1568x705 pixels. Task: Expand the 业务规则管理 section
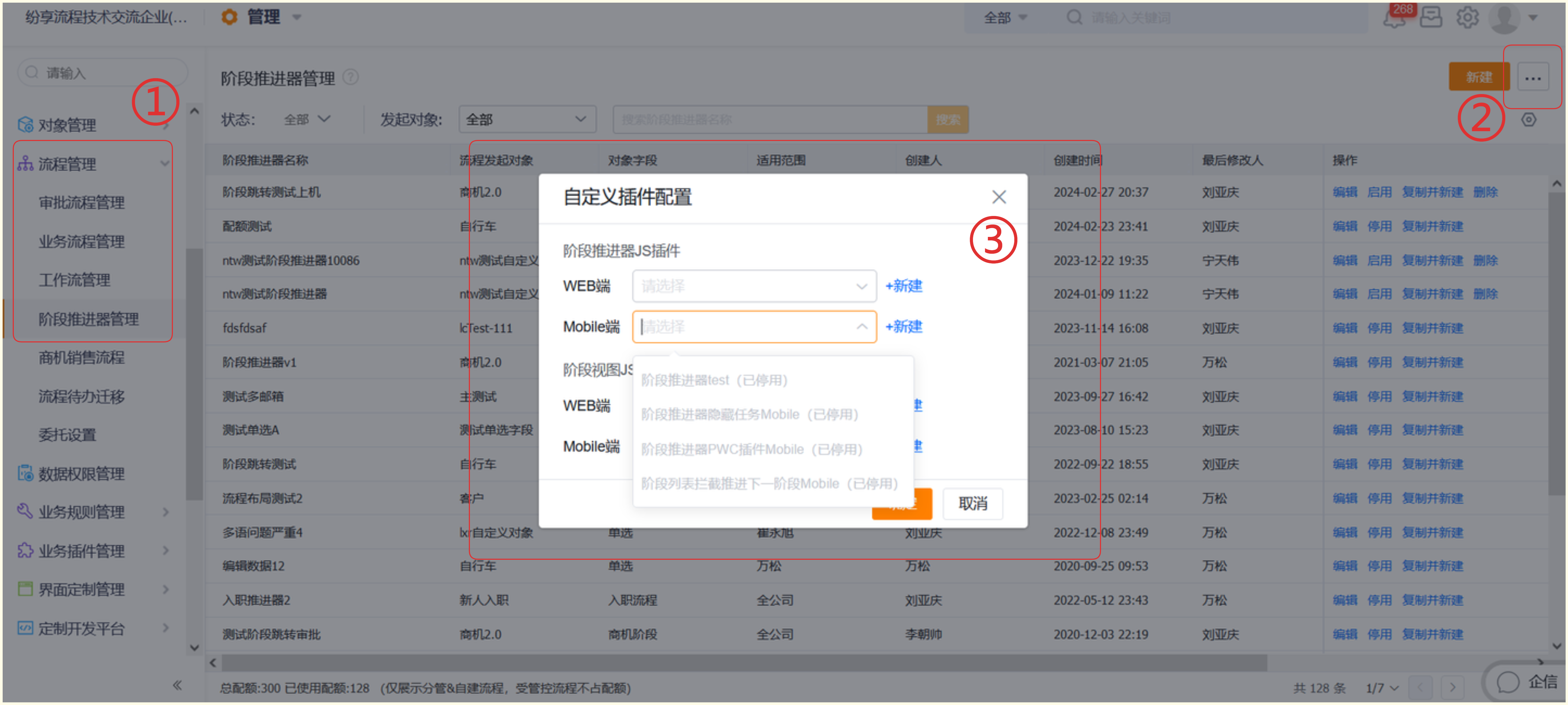(165, 512)
